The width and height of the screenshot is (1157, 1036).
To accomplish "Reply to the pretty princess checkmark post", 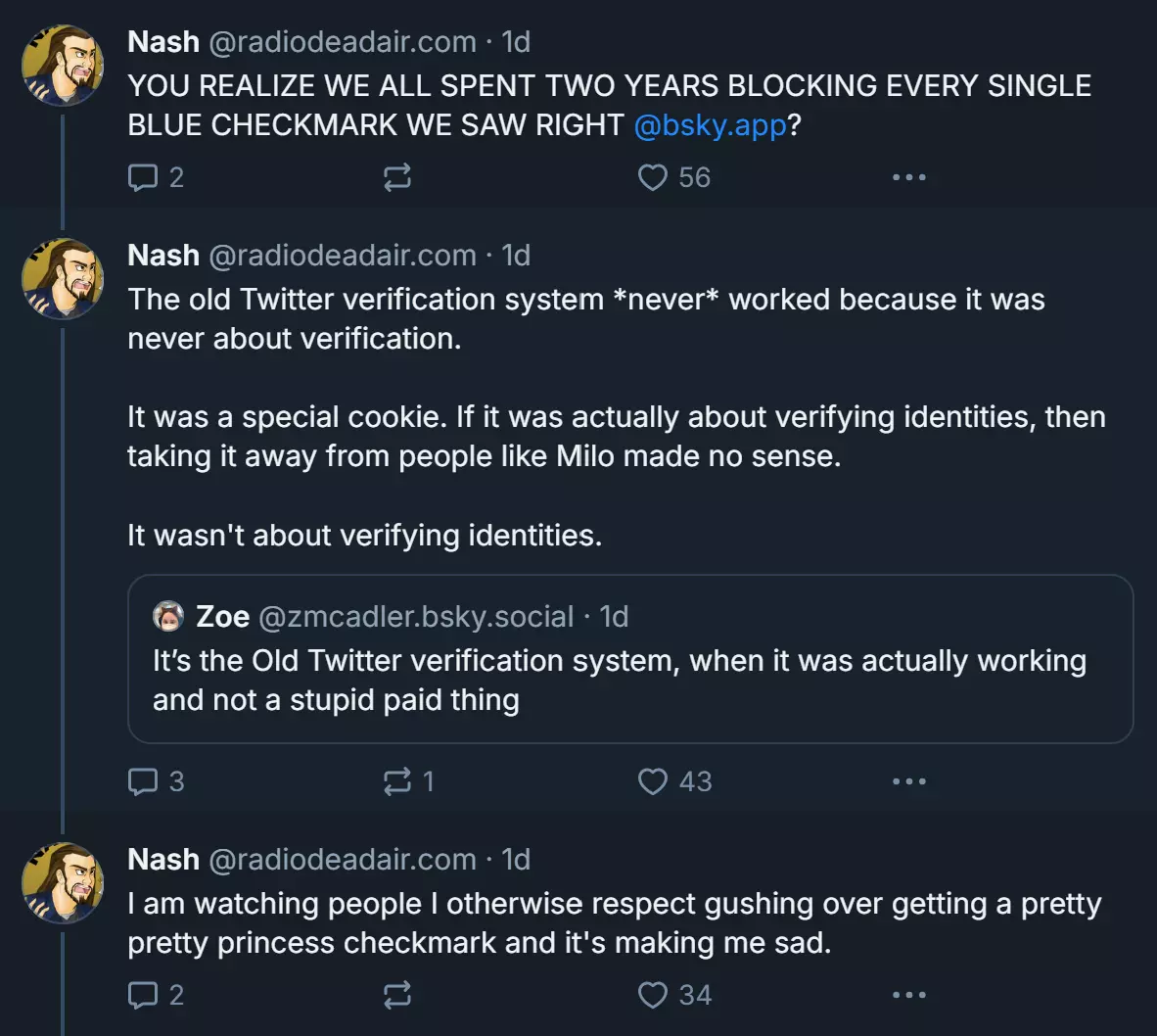I will coord(155,995).
